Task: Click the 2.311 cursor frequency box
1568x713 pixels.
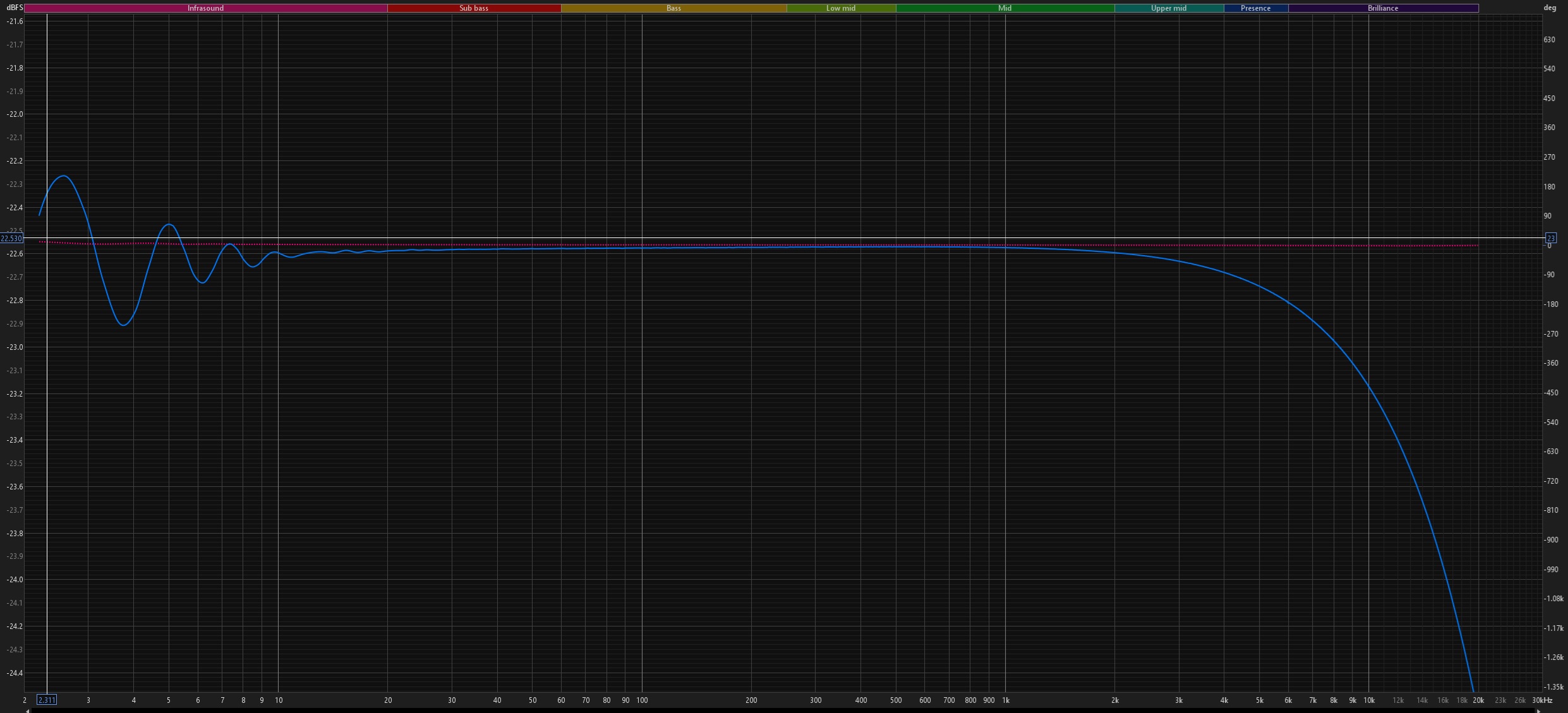Action: click(x=47, y=700)
